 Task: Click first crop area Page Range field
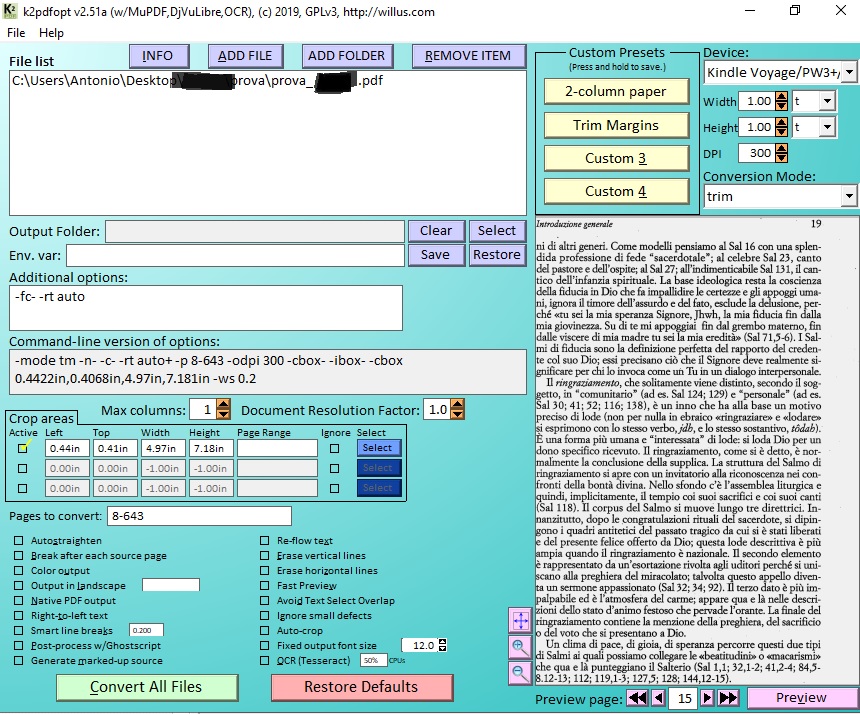click(x=277, y=448)
